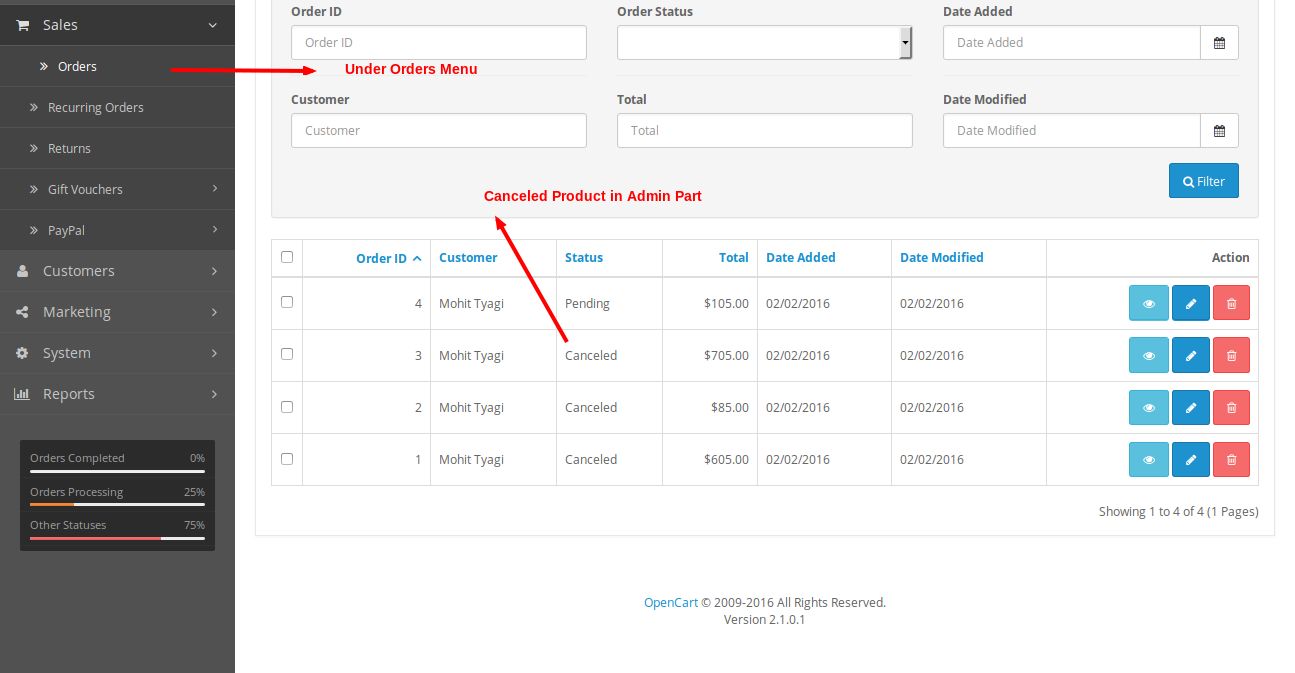Delete order 4 with the trash icon

1231,303
